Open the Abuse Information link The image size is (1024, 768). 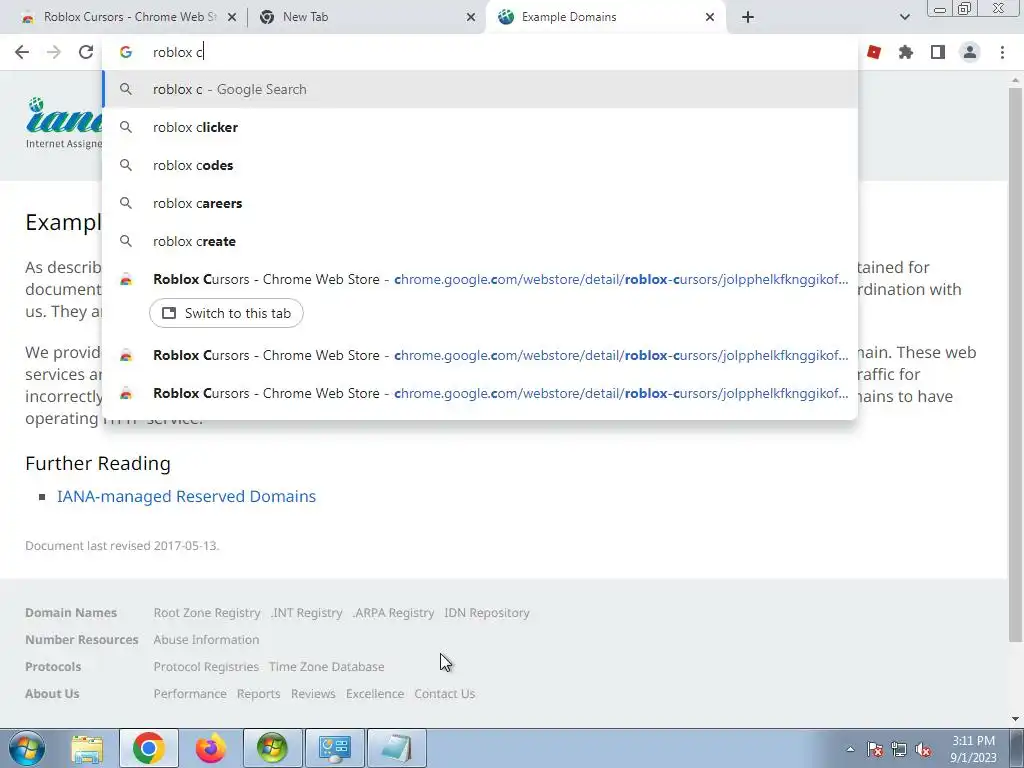[x=206, y=640]
